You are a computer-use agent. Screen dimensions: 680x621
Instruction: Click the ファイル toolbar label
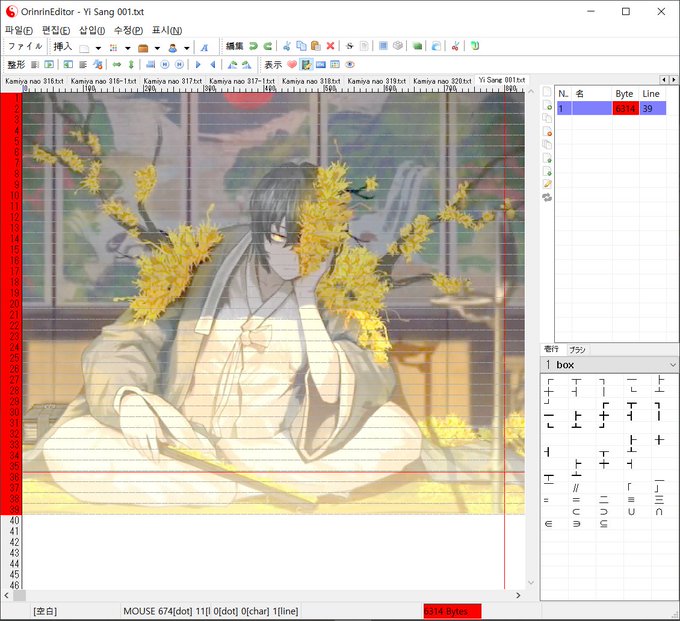(x=26, y=46)
